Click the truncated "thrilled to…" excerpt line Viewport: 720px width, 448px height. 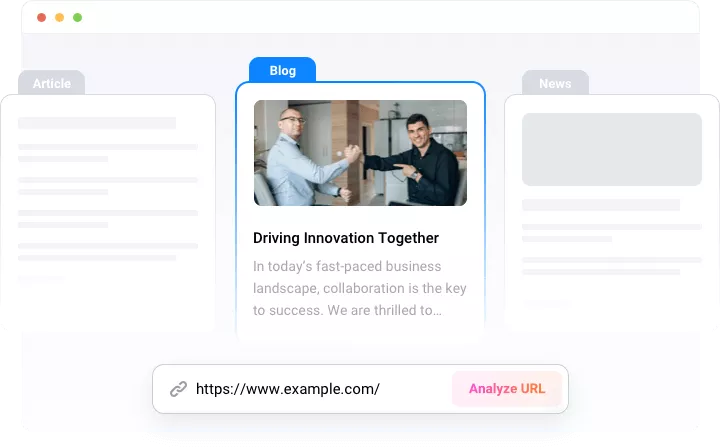coord(347,311)
